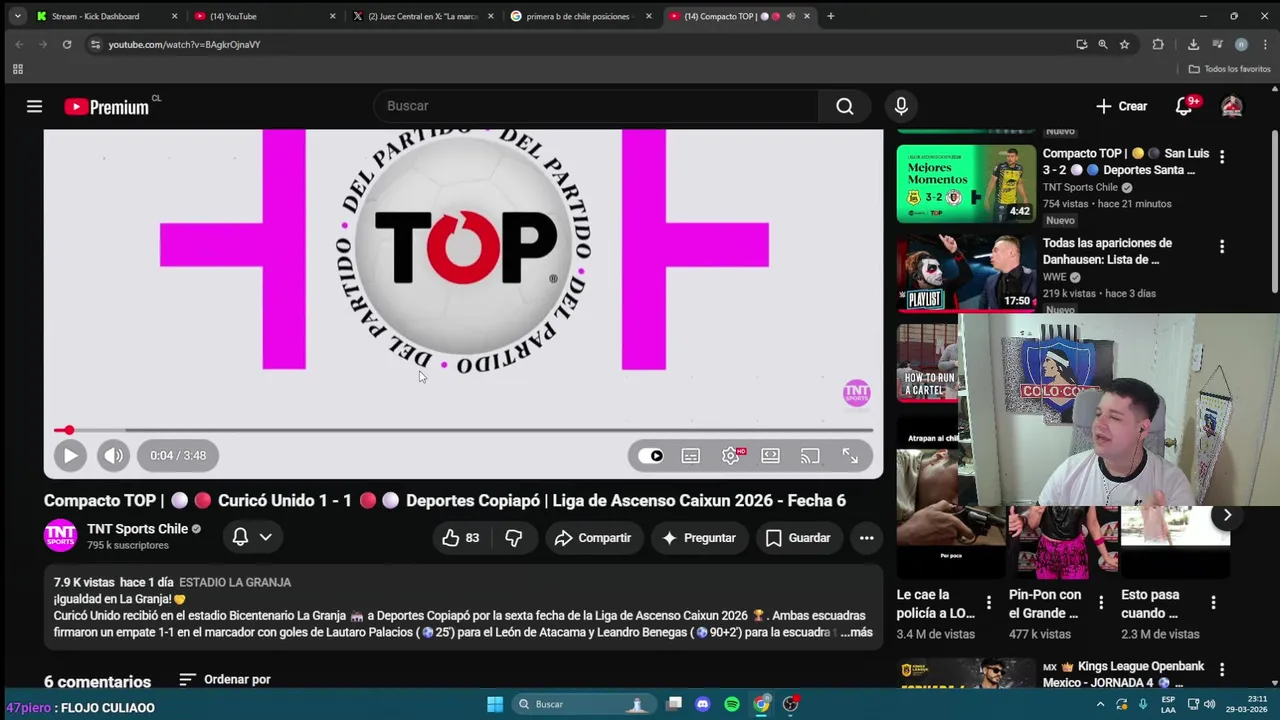Image resolution: width=1280 pixels, height=720 pixels.
Task: Open Chrome downloads
Action: 1193,44
